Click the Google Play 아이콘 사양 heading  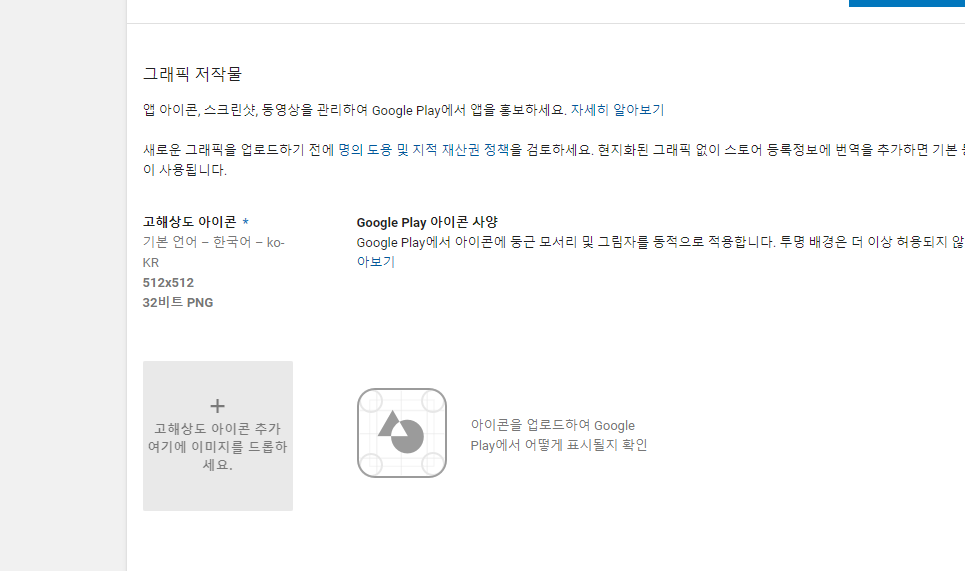tap(427, 222)
